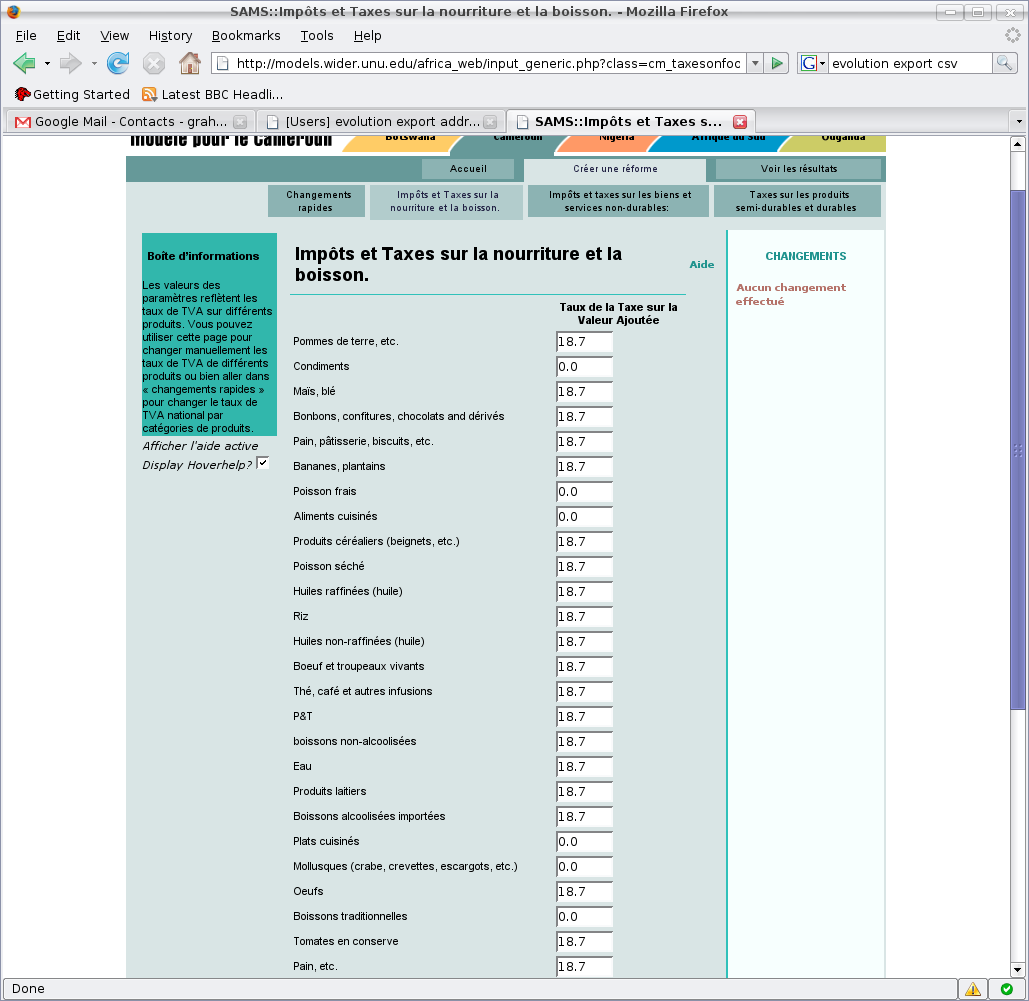Image resolution: width=1029 pixels, height=1001 pixels.
Task: Expand the search engine selector dropdown
Action: click(x=813, y=64)
